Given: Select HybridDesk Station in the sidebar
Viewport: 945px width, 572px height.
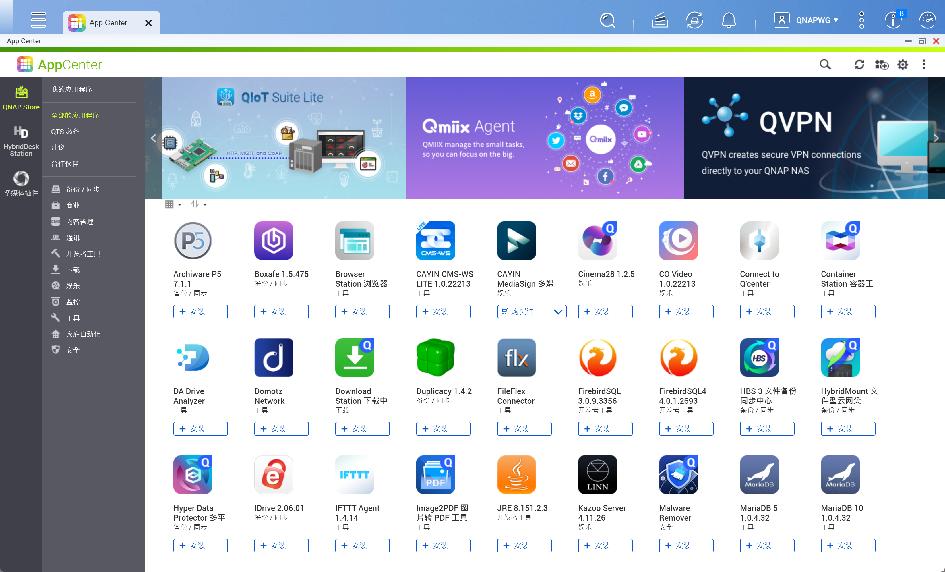Looking at the screenshot, I should tap(21, 140).
